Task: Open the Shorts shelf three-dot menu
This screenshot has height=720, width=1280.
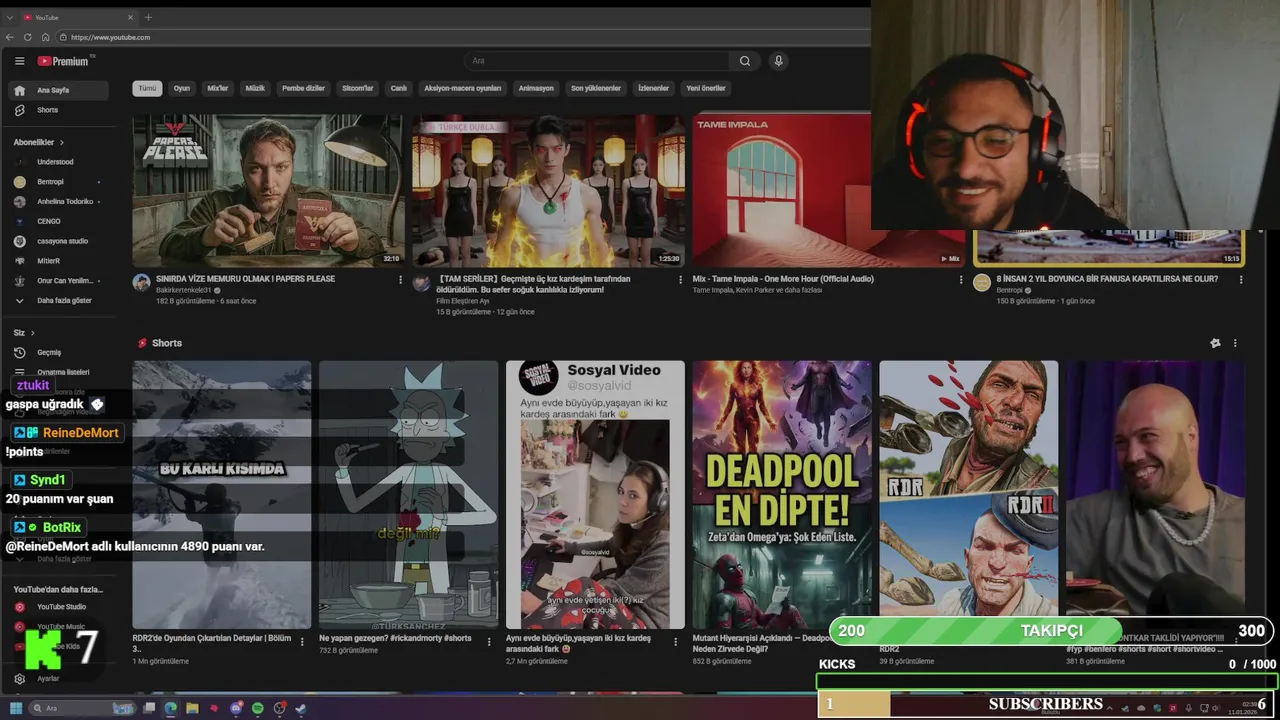Action: [x=1235, y=343]
